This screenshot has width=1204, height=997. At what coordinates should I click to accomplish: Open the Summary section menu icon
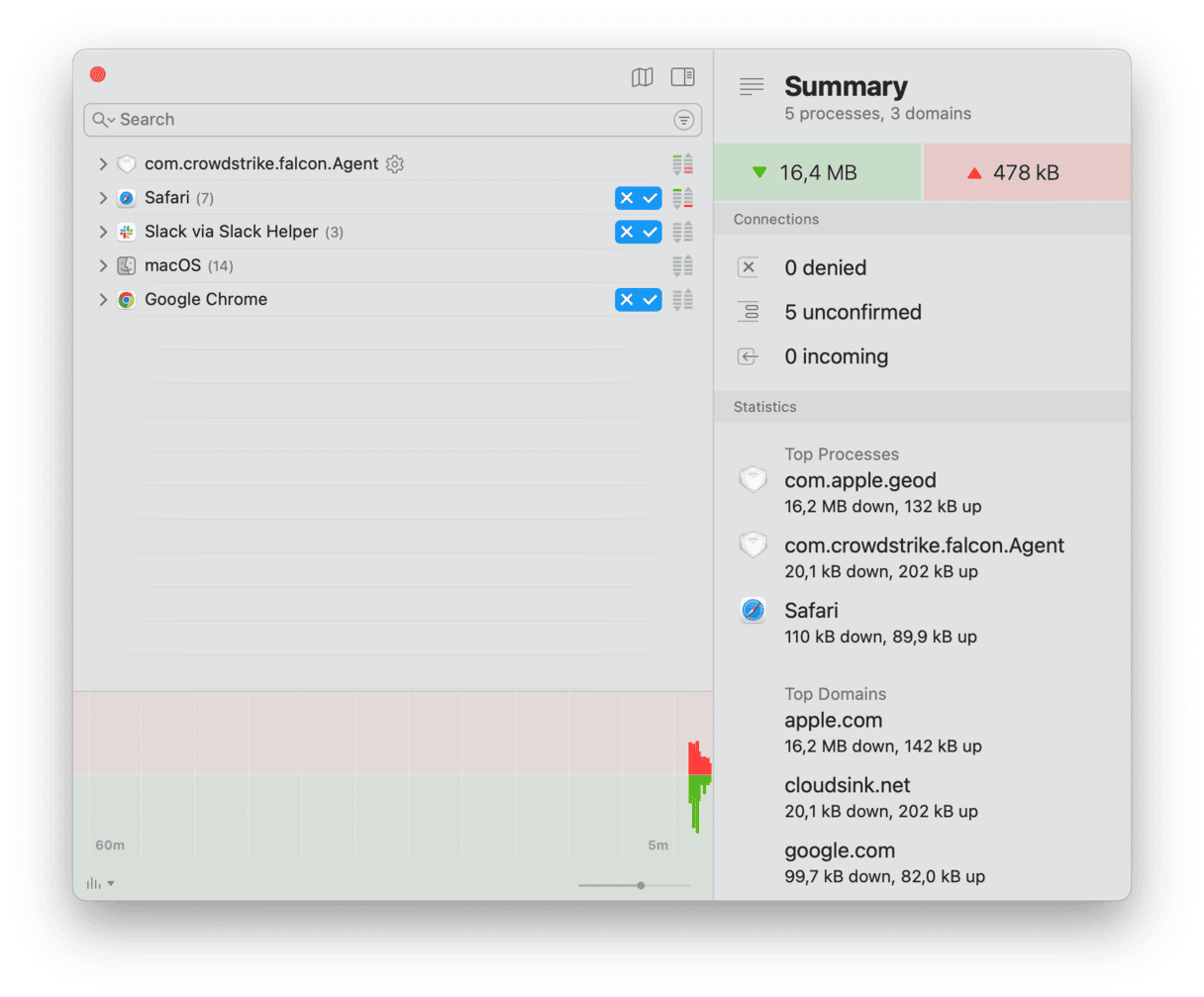coord(752,87)
